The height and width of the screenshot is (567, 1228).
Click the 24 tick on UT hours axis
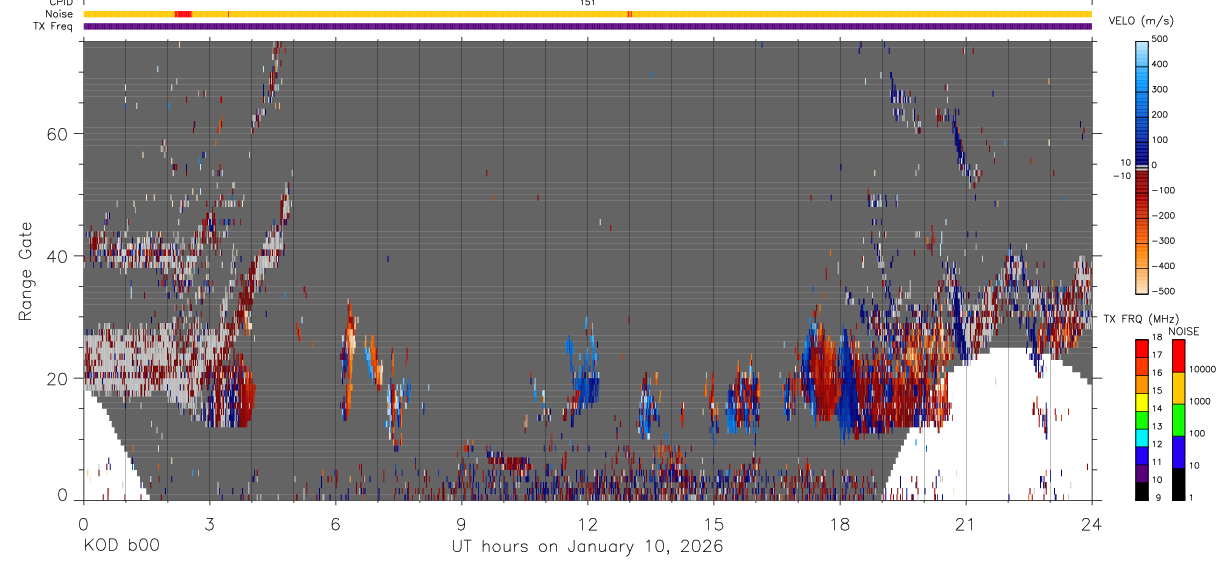click(x=1091, y=523)
